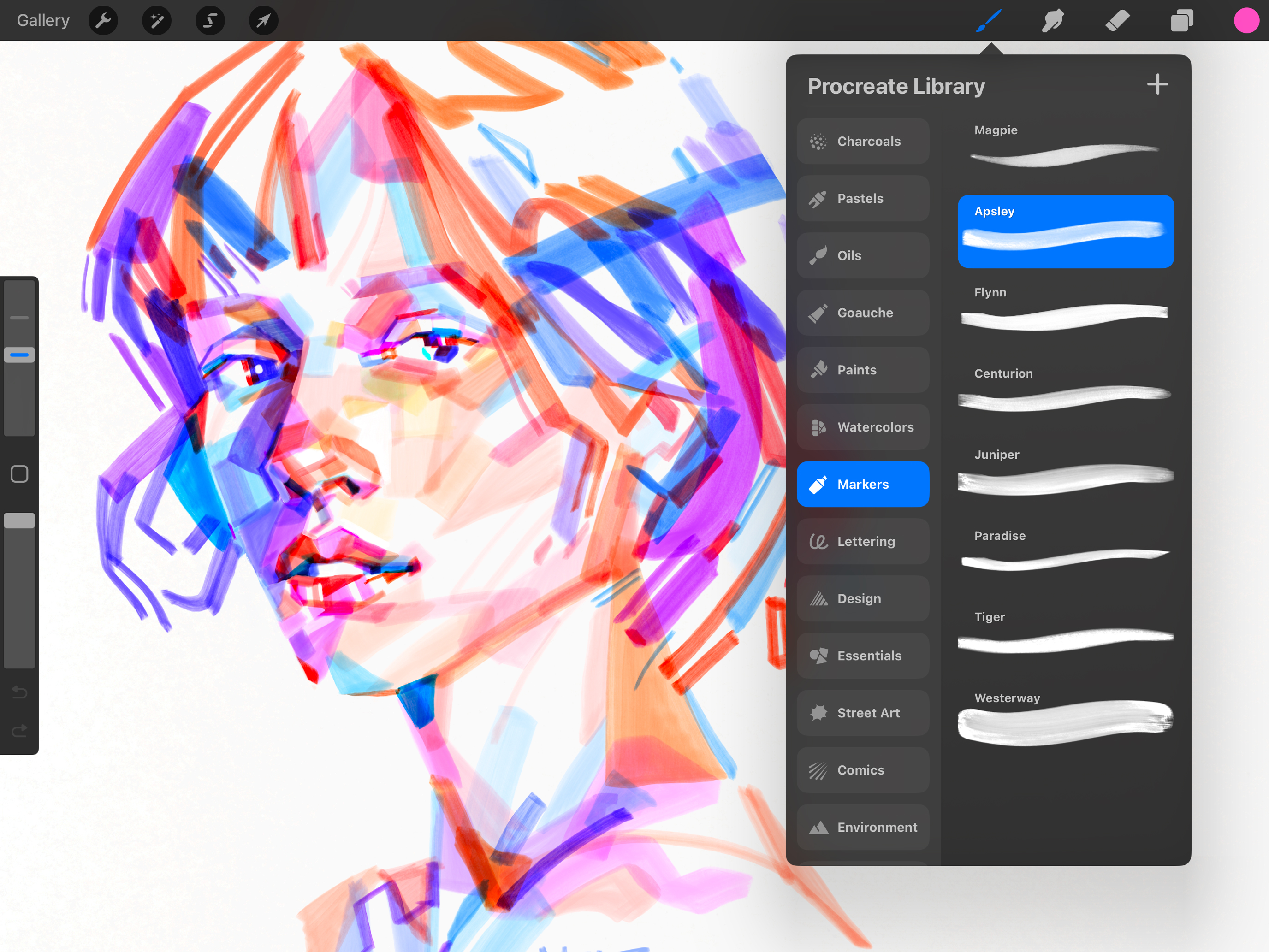1269x952 pixels.
Task: Choose the Magpie marker brush
Action: pos(1066,150)
